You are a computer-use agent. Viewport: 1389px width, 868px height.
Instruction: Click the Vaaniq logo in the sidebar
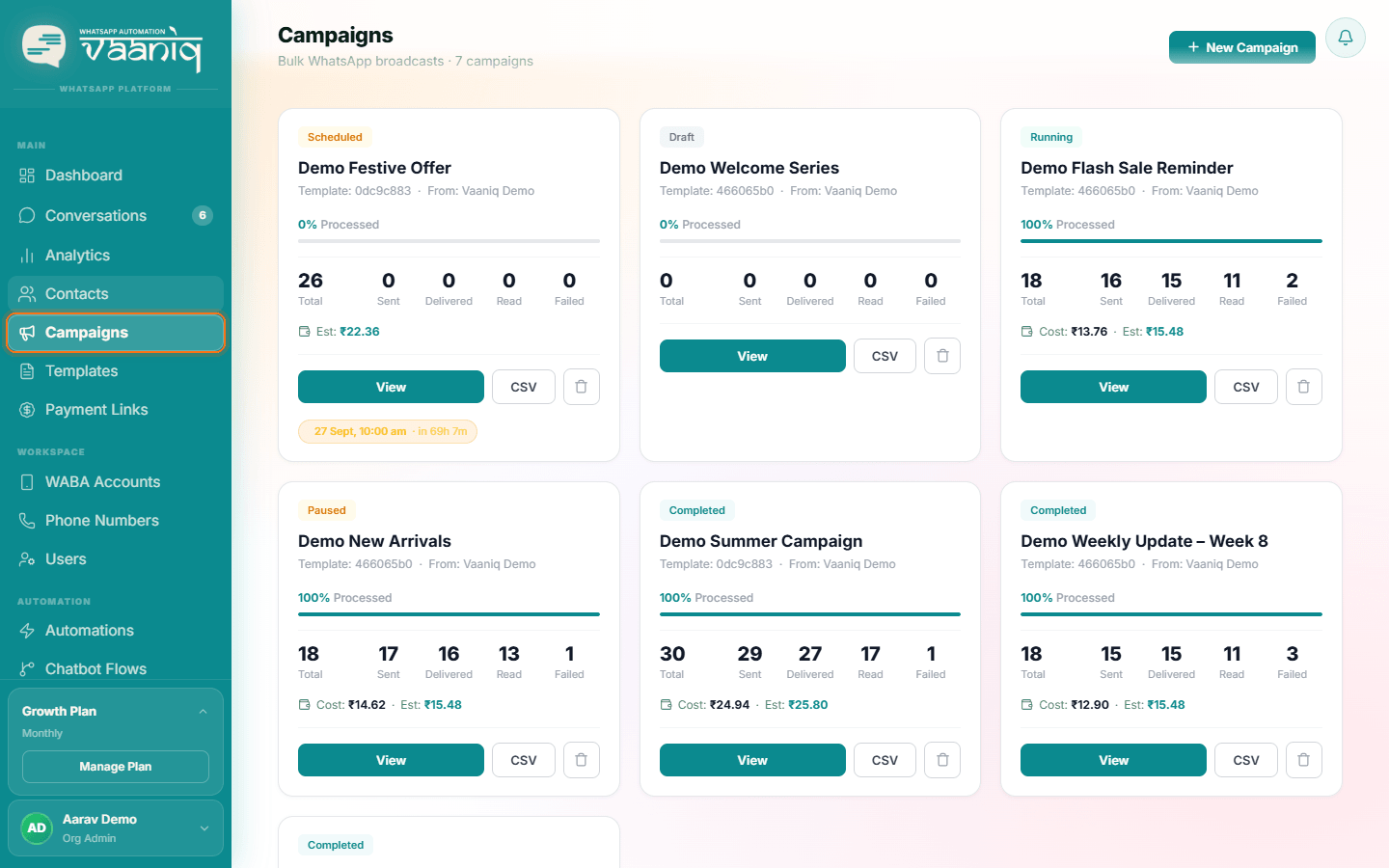(x=112, y=47)
